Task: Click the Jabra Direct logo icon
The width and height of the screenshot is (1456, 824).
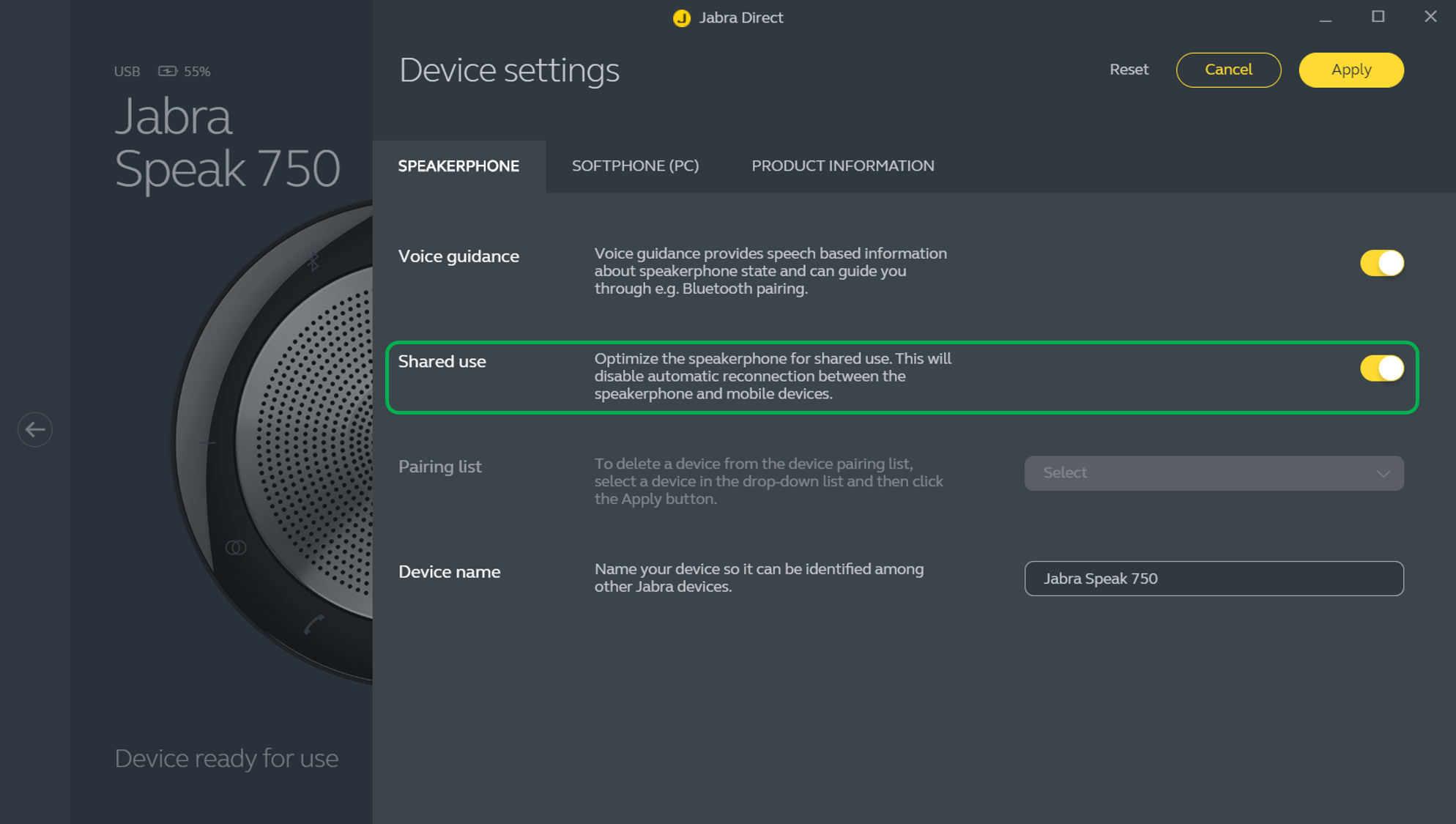Action: coord(682,18)
